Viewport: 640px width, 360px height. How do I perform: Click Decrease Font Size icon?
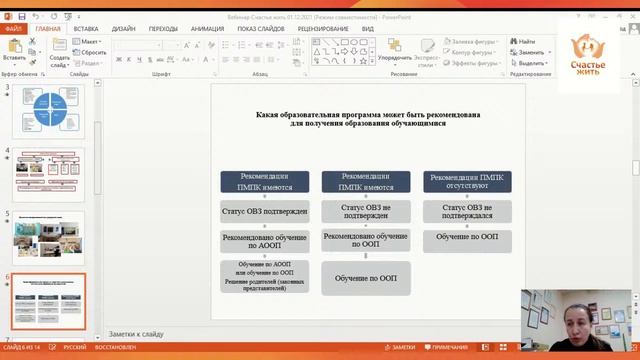point(197,45)
